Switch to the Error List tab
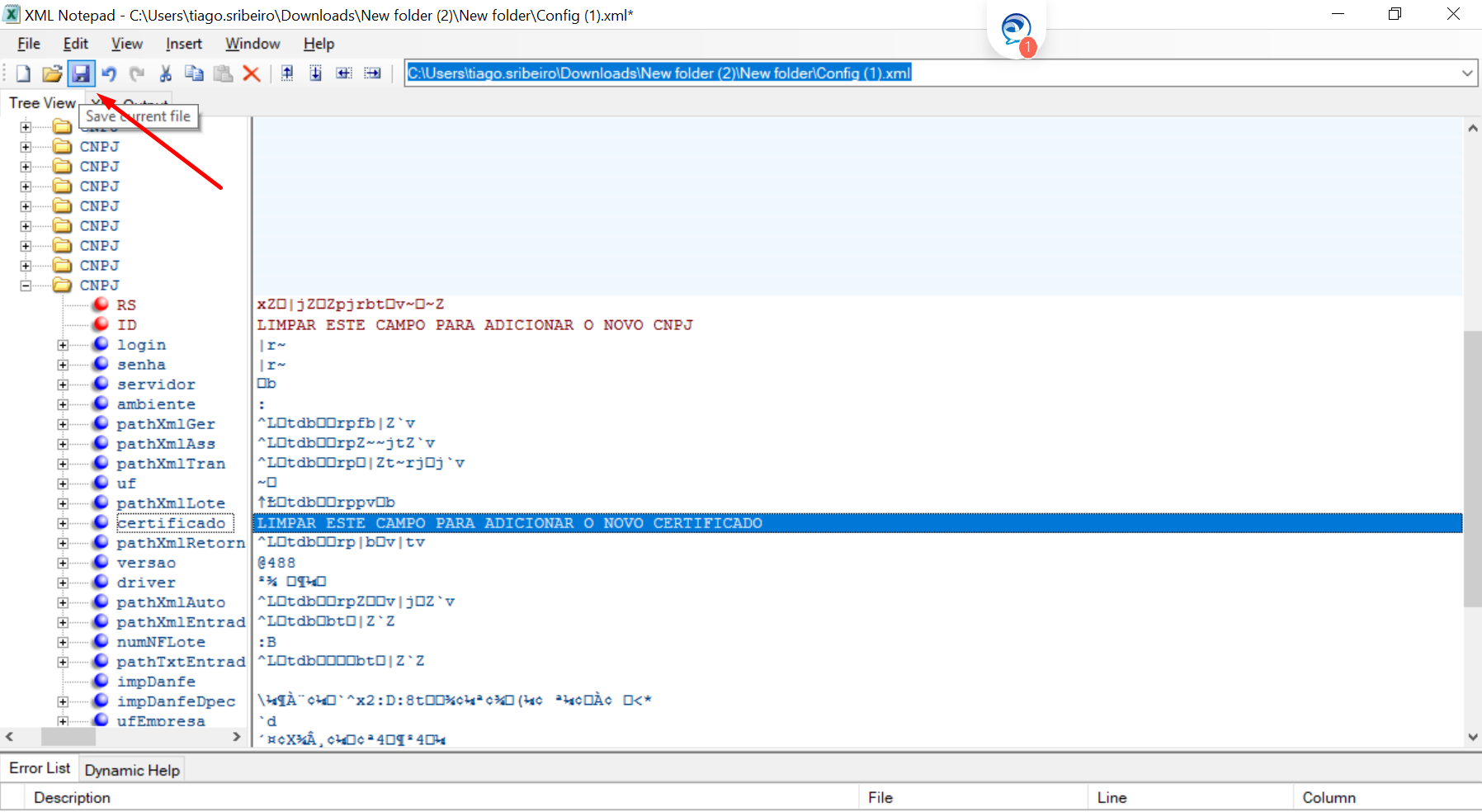Image resolution: width=1482 pixels, height=812 pixels. 40,768
